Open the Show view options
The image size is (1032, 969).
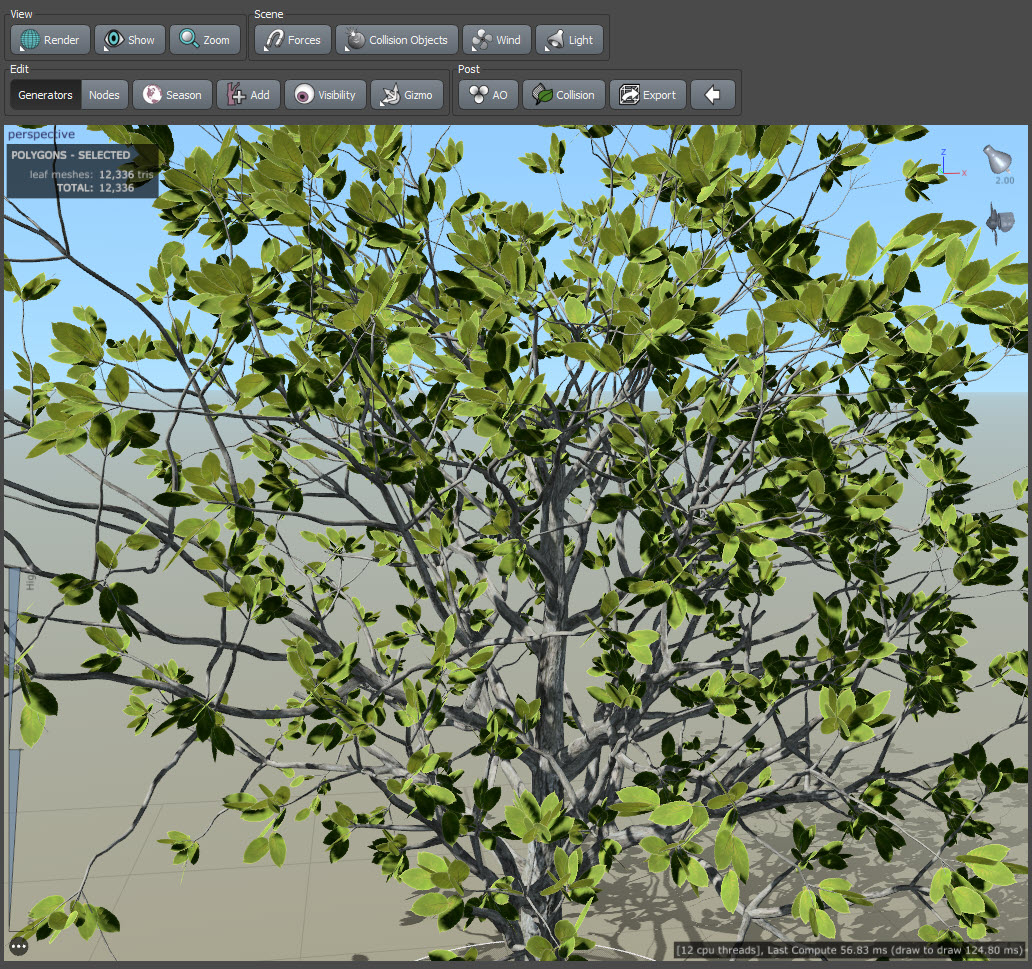pos(130,39)
